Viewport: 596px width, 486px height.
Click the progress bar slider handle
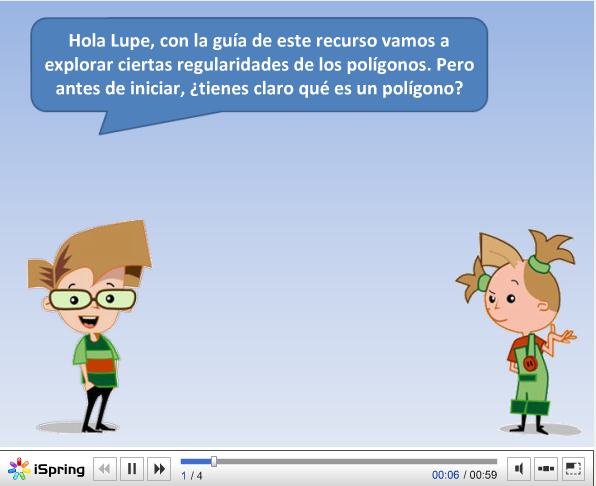[214, 461]
